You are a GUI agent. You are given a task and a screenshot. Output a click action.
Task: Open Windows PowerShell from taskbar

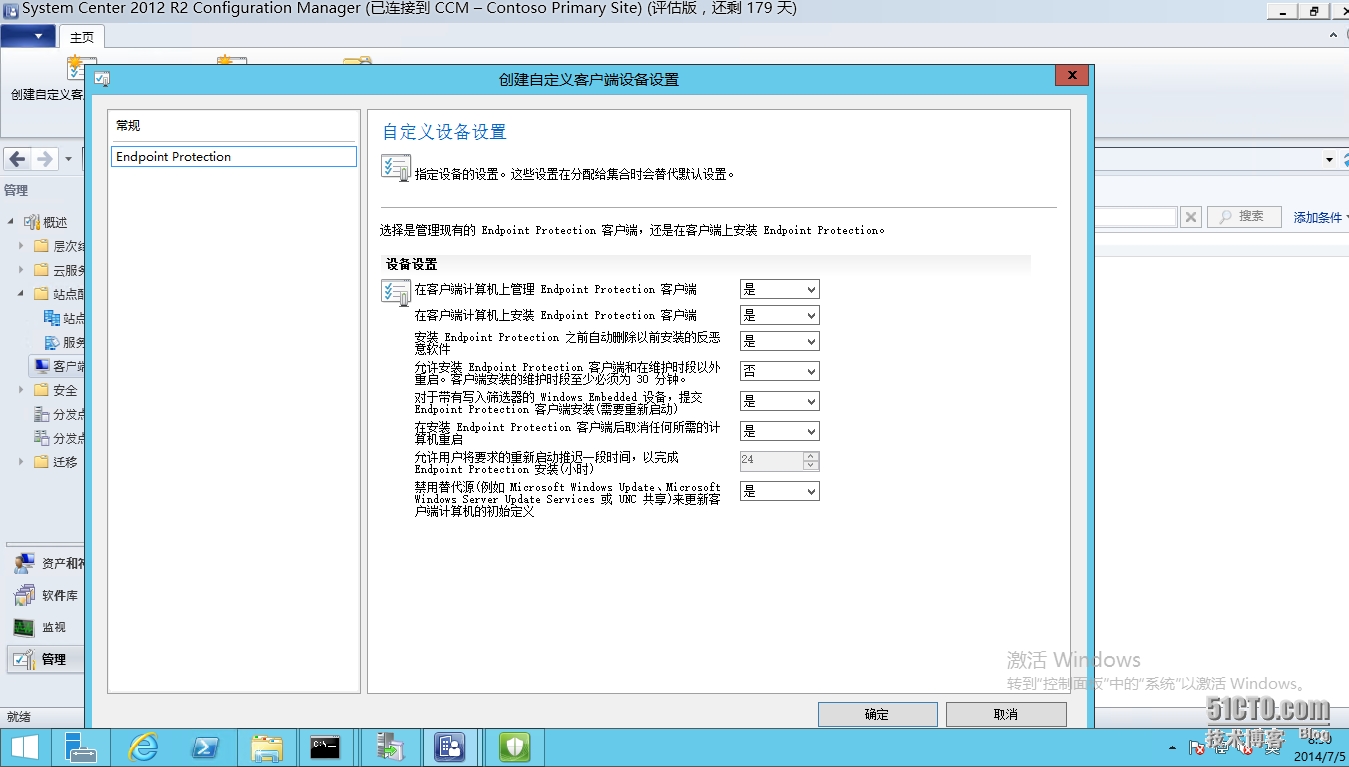(x=206, y=748)
